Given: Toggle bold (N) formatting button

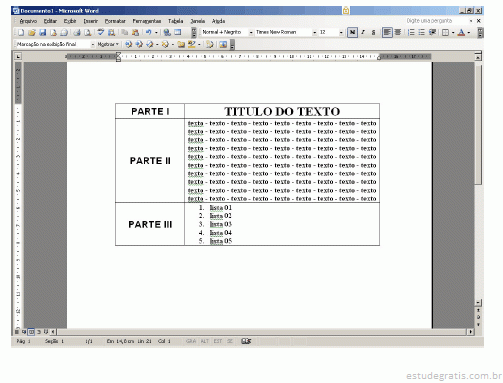Looking at the screenshot, I should pos(352,32).
